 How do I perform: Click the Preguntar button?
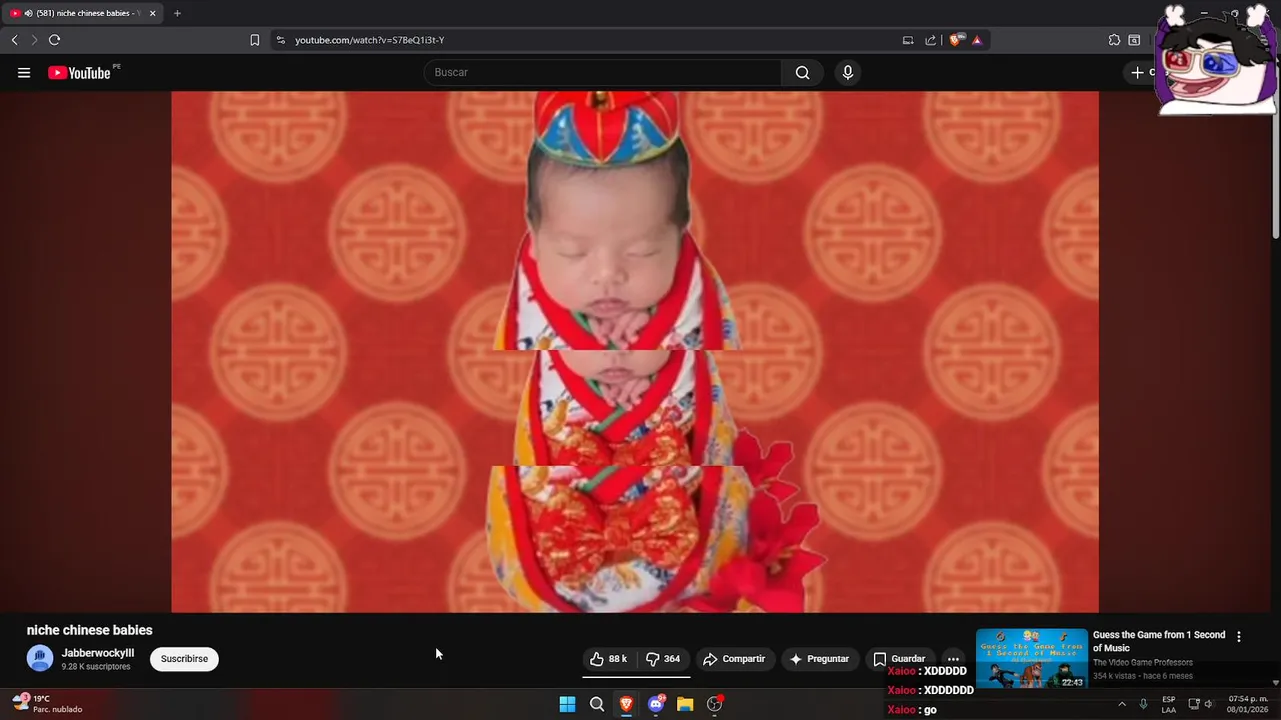(819, 659)
